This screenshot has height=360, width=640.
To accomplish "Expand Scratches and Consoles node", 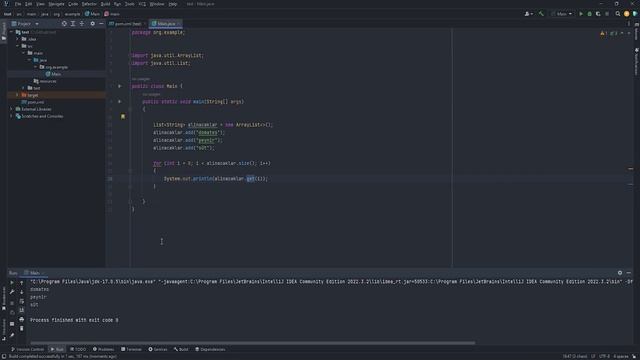I will (11, 116).
